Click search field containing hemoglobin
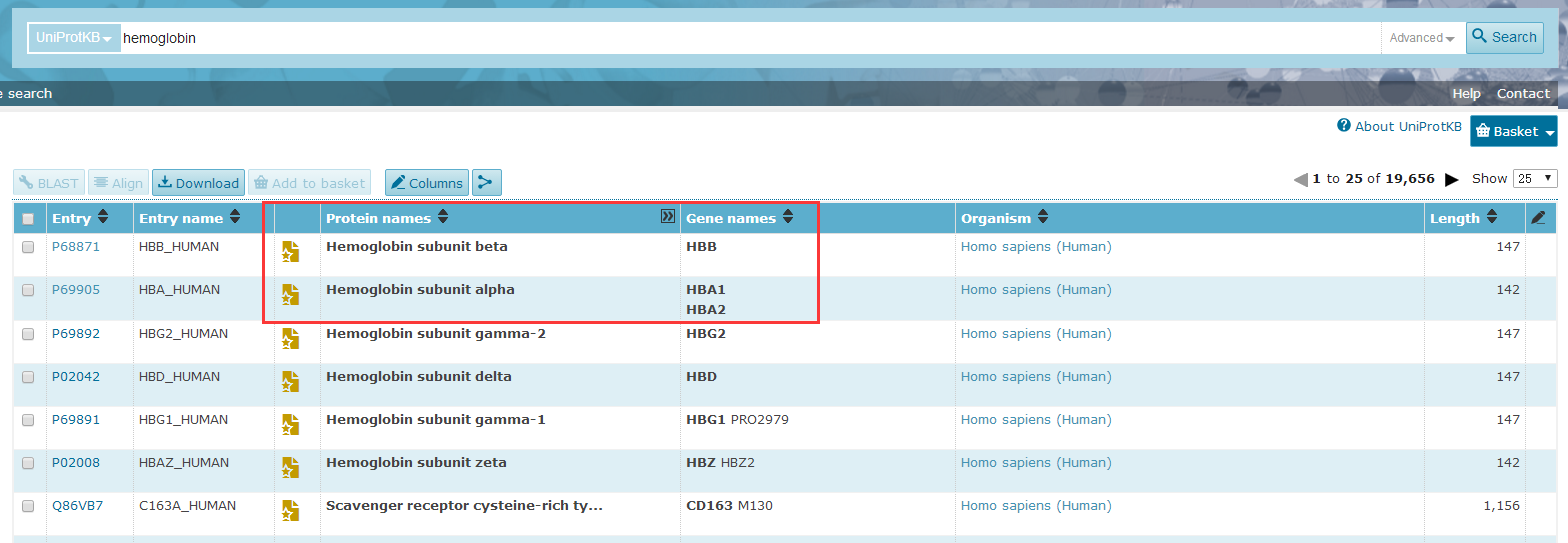Viewport: 1568px width, 543px height. tap(750, 38)
